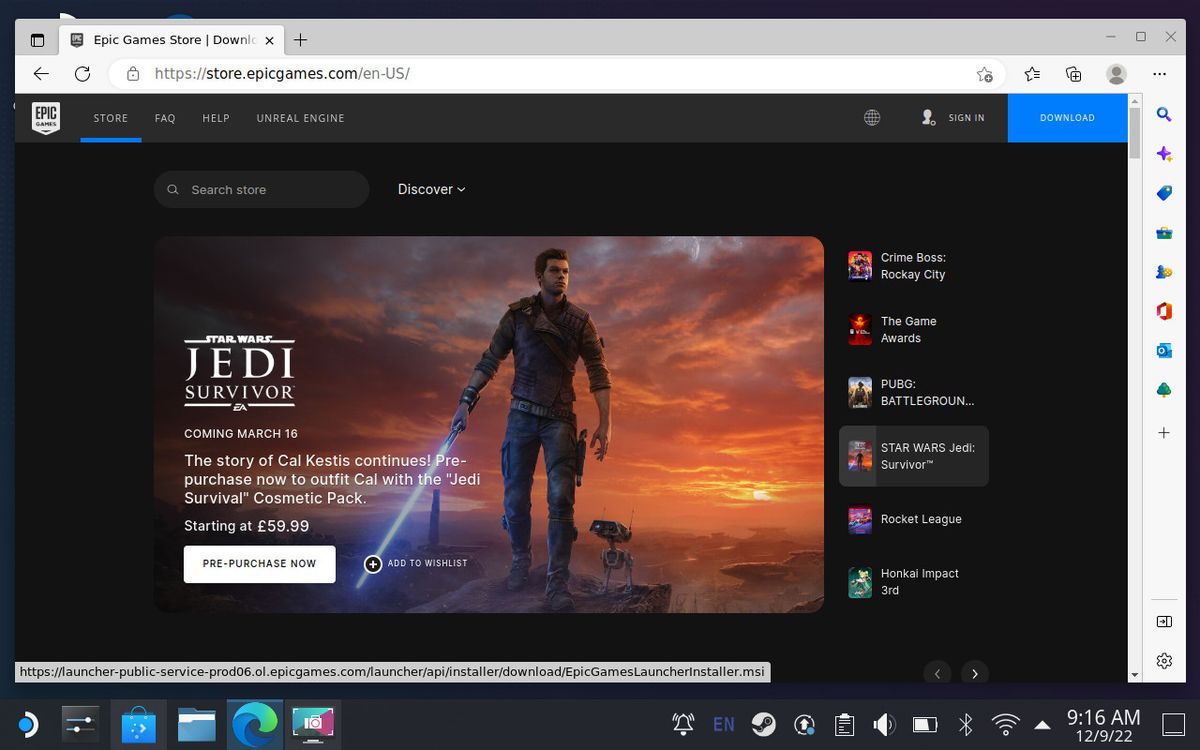Click the Steam icon in the system tray

tap(762, 723)
